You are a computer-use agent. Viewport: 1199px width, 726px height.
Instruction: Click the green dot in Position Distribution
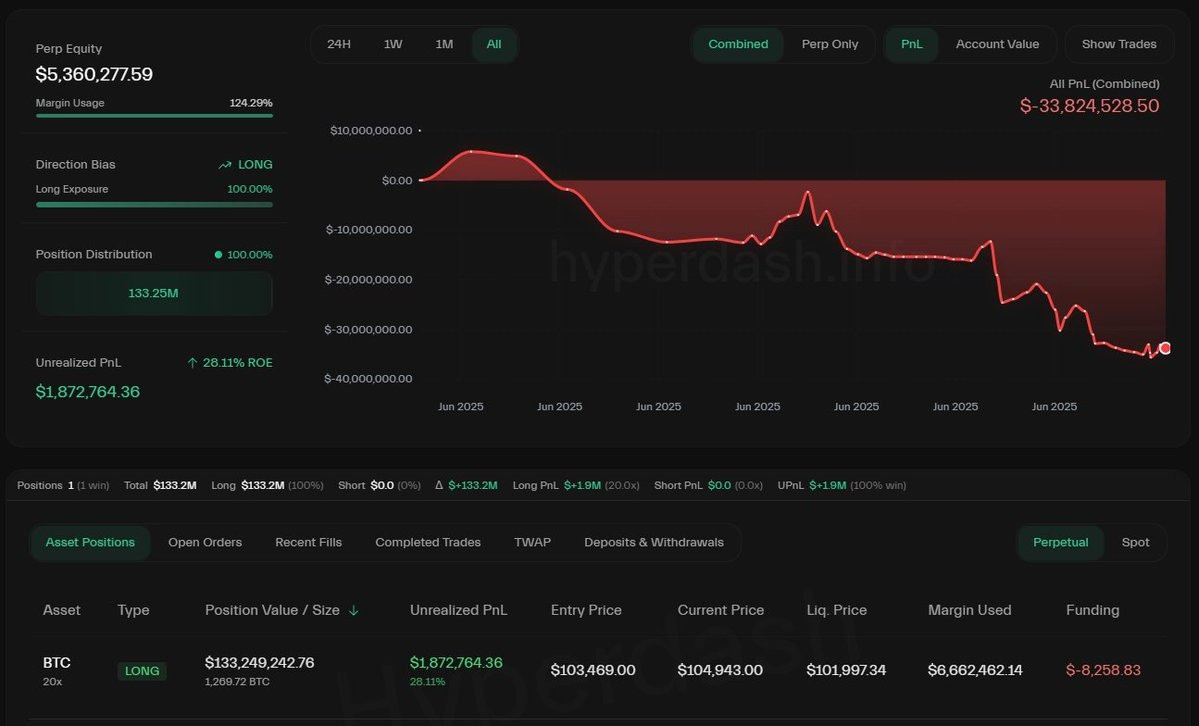pos(218,255)
